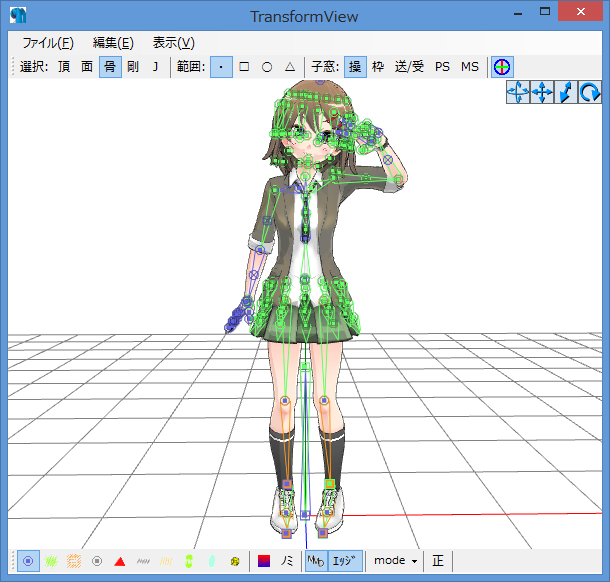Click the yellow smiley face icon

point(234,561)
